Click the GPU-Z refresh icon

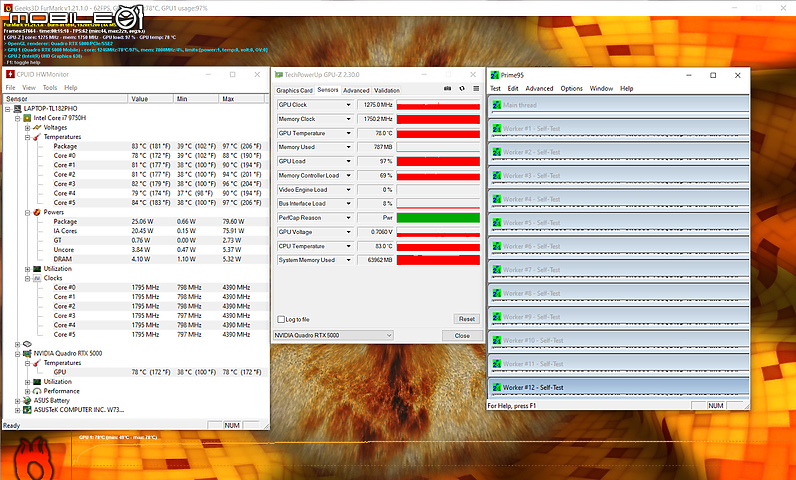(x=462, y=88)
